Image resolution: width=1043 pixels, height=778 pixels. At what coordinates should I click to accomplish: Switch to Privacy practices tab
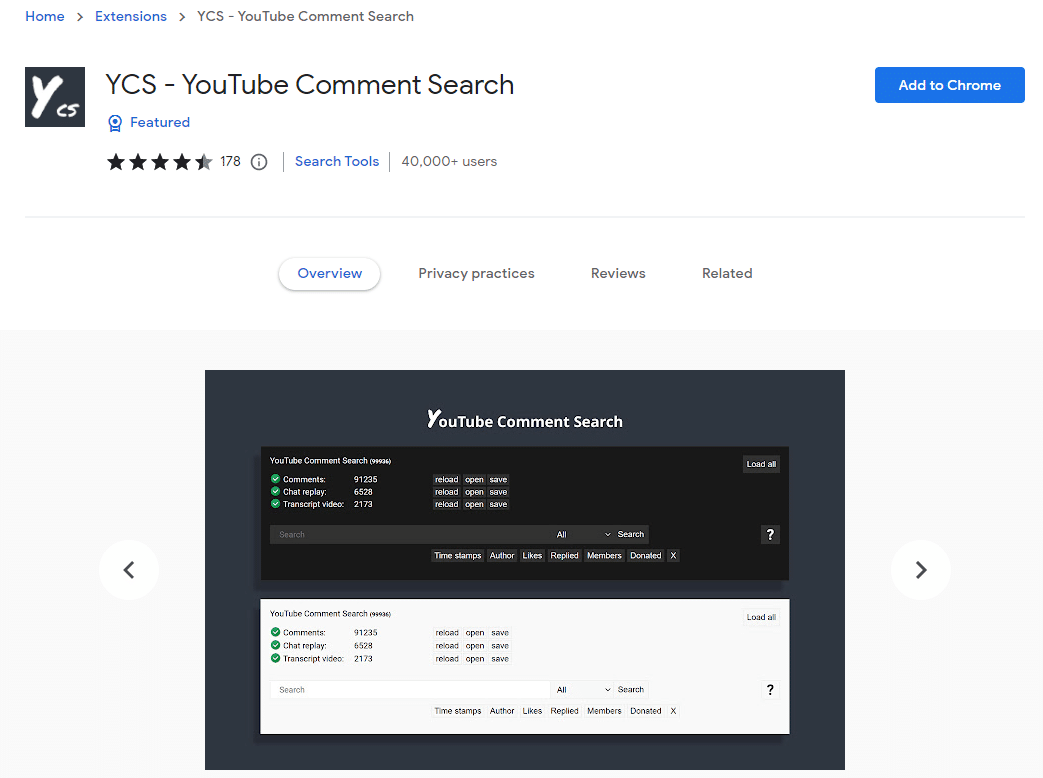[x=476, y=273]
